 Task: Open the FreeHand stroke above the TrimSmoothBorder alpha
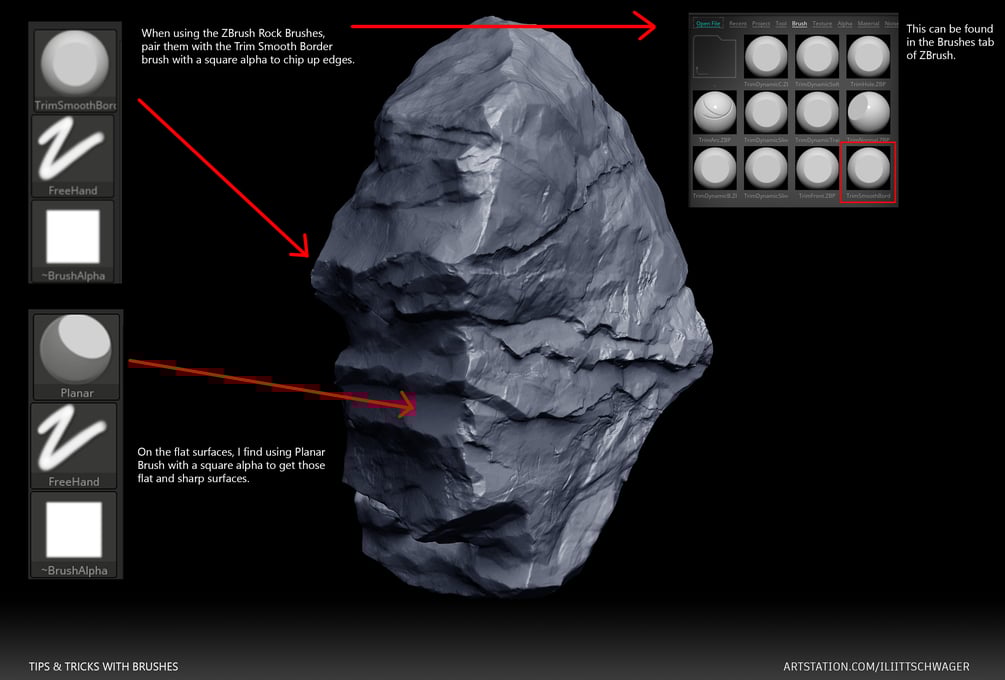pos(72,156)
